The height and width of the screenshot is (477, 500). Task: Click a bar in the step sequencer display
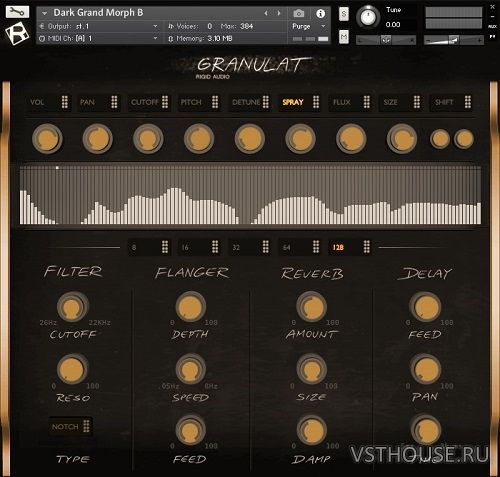click(250, 195)
